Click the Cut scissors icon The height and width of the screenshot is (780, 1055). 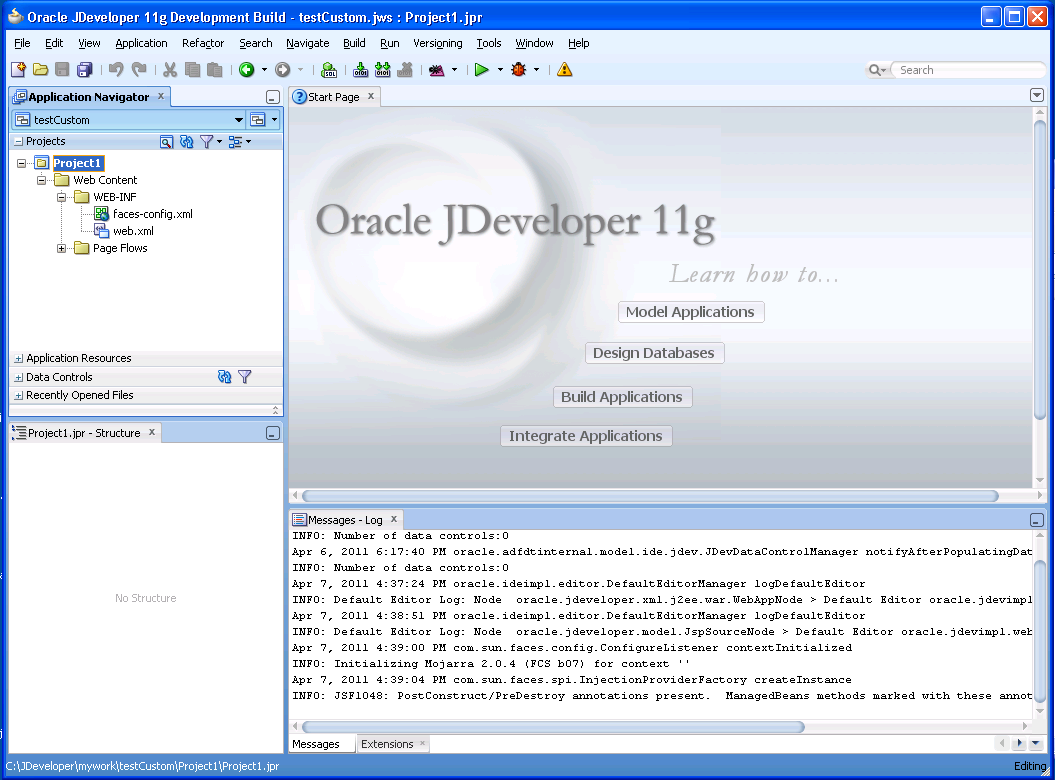pos(170,69)
